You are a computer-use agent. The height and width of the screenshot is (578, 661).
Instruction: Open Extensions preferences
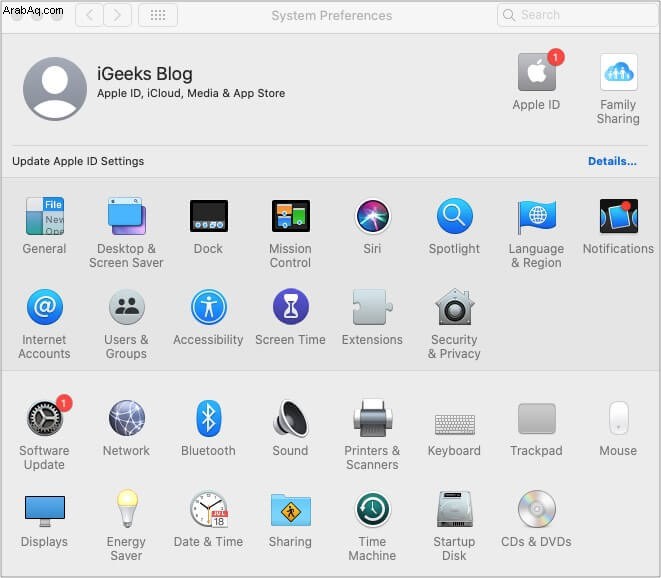tap(372, 307)
